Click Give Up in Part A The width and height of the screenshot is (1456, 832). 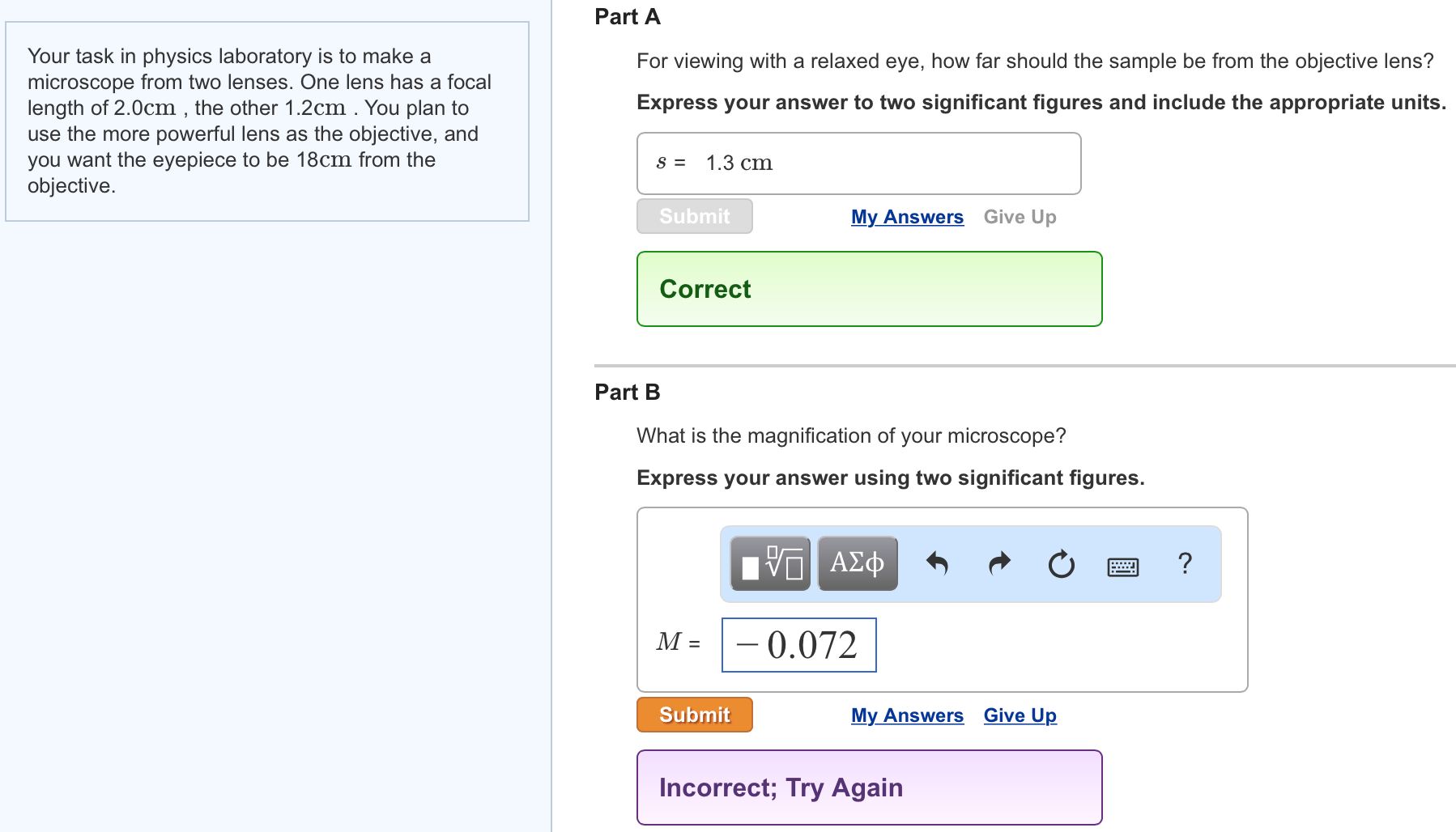(1019, 216)
